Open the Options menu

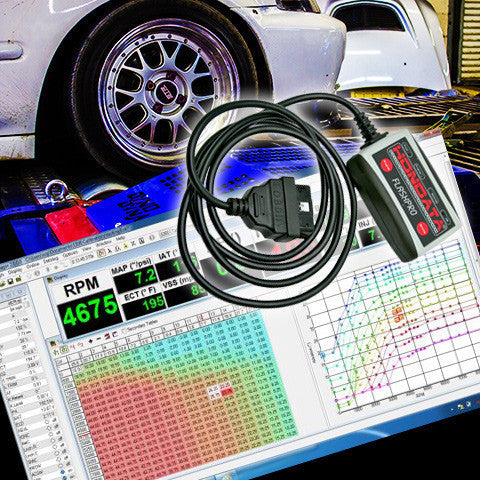(x=71, y=254)
